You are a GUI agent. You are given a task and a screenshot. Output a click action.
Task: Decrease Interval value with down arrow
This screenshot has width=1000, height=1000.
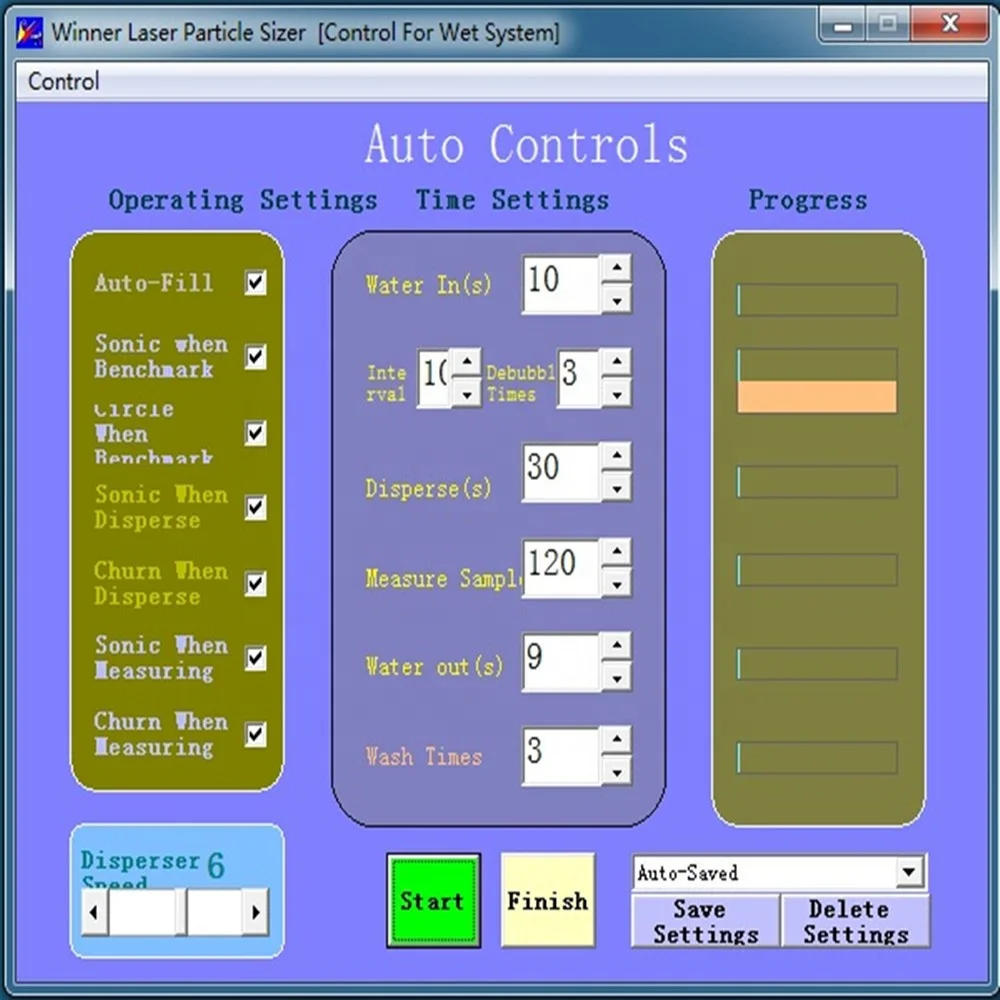click(467, 393)
